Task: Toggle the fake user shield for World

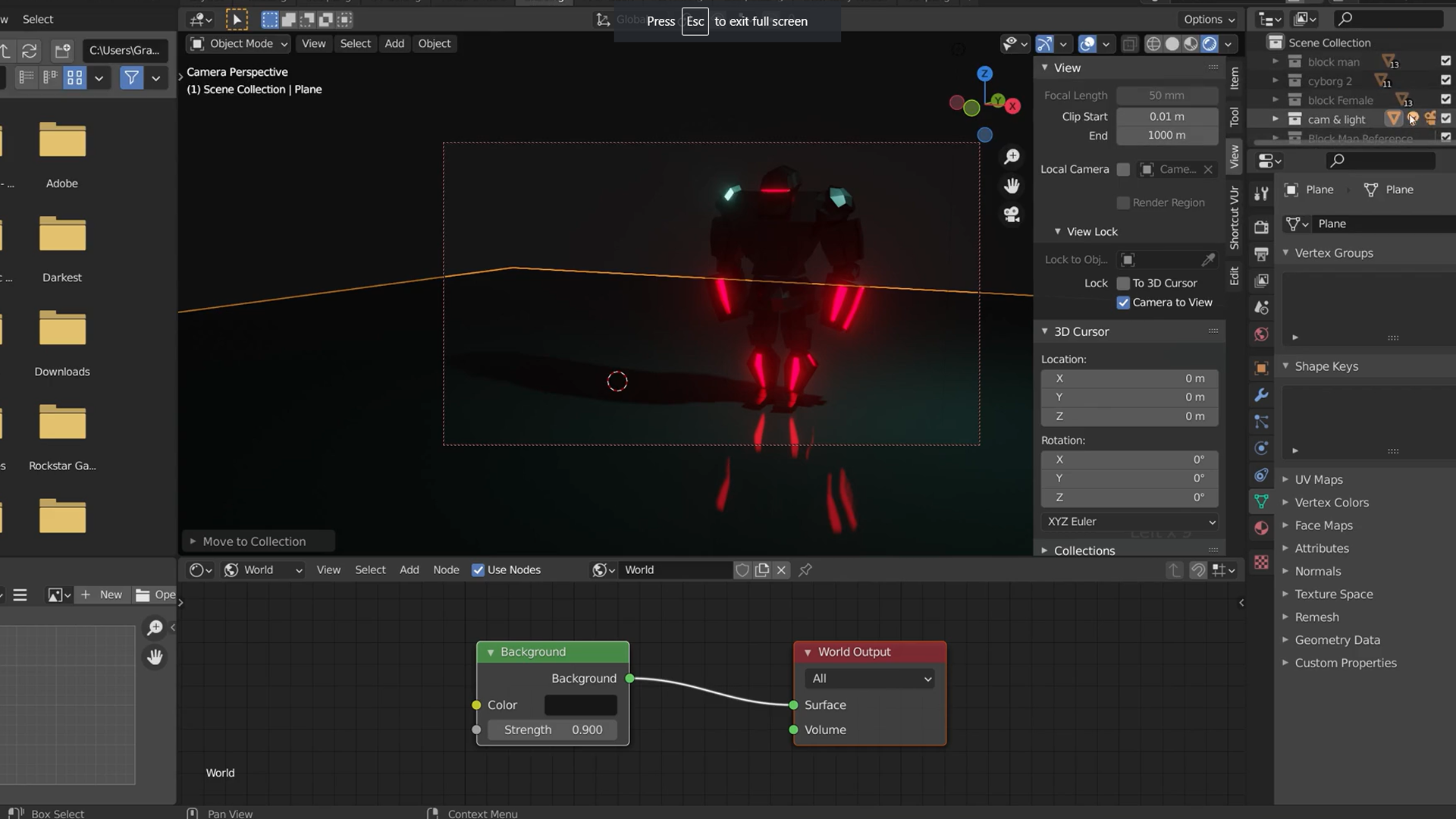Action: click(742, 570)
